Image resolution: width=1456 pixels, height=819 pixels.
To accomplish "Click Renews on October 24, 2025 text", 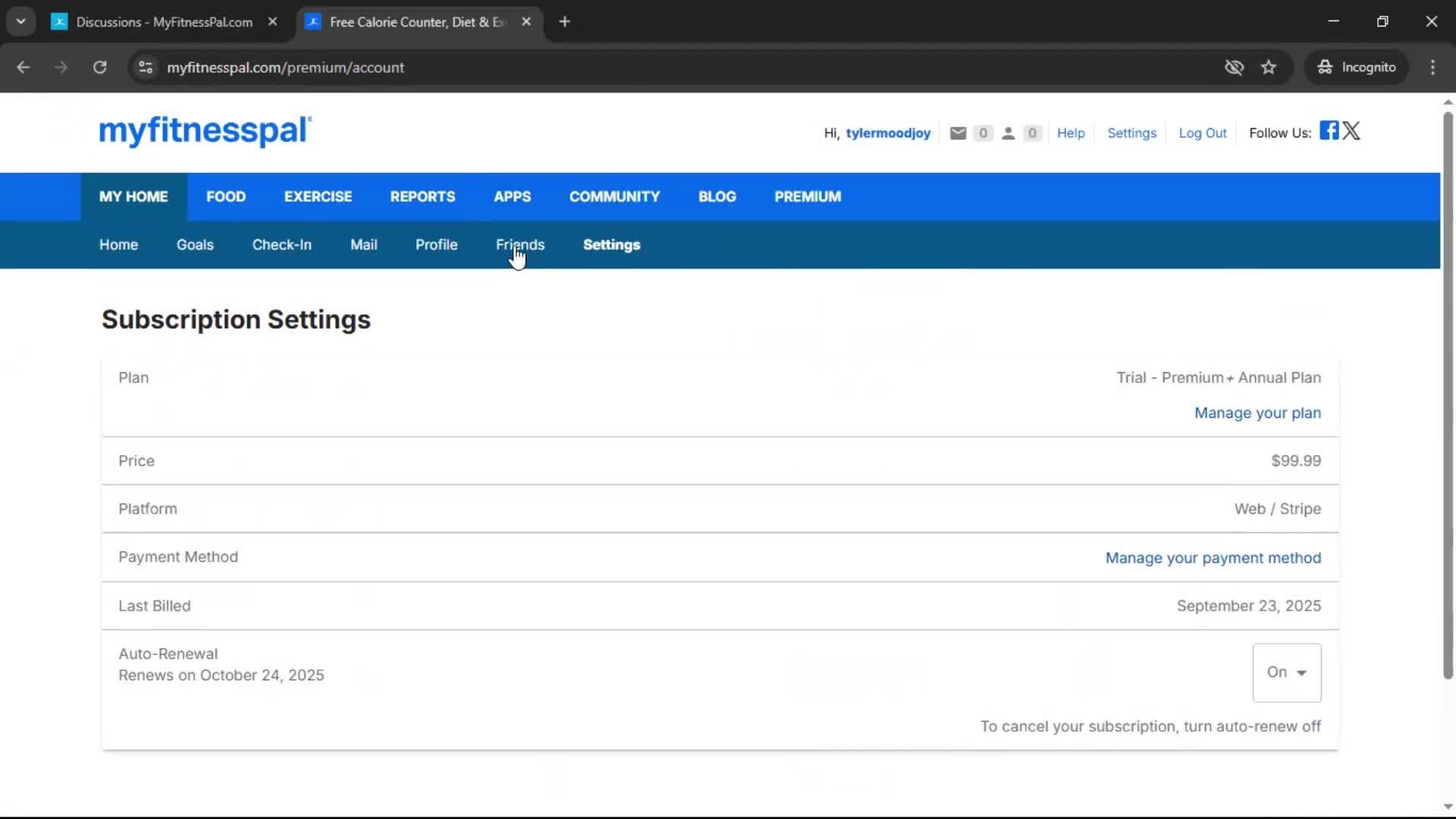I will 221,676.
